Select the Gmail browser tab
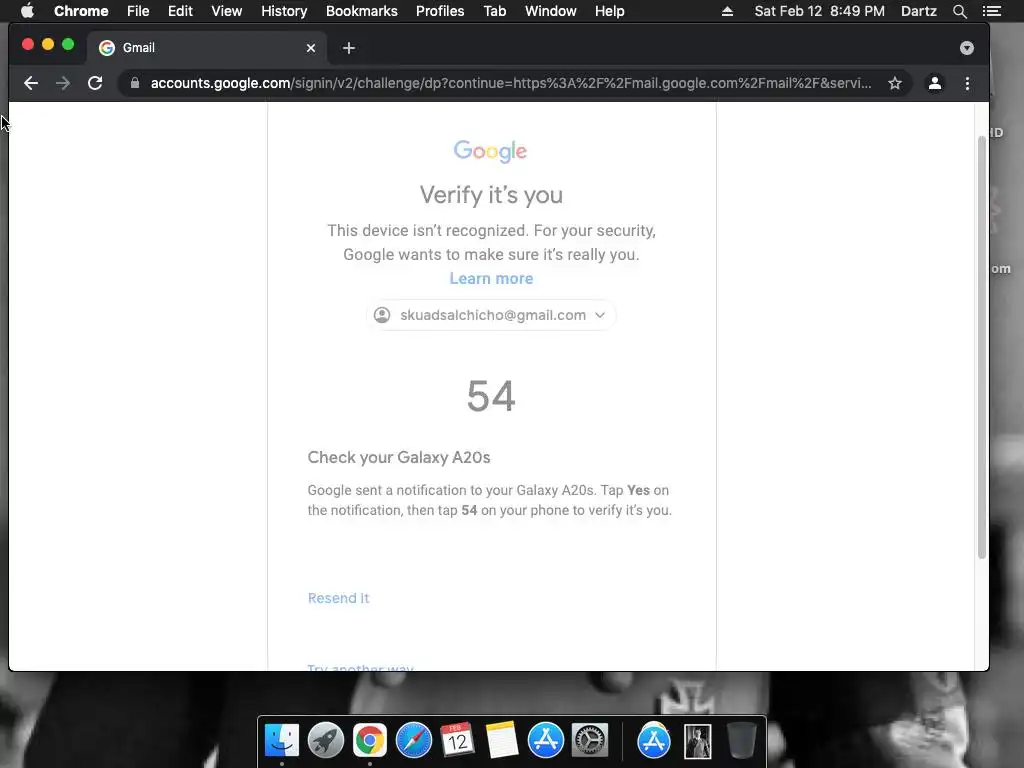Viewport: 1024px width, 768px height. 206,48
